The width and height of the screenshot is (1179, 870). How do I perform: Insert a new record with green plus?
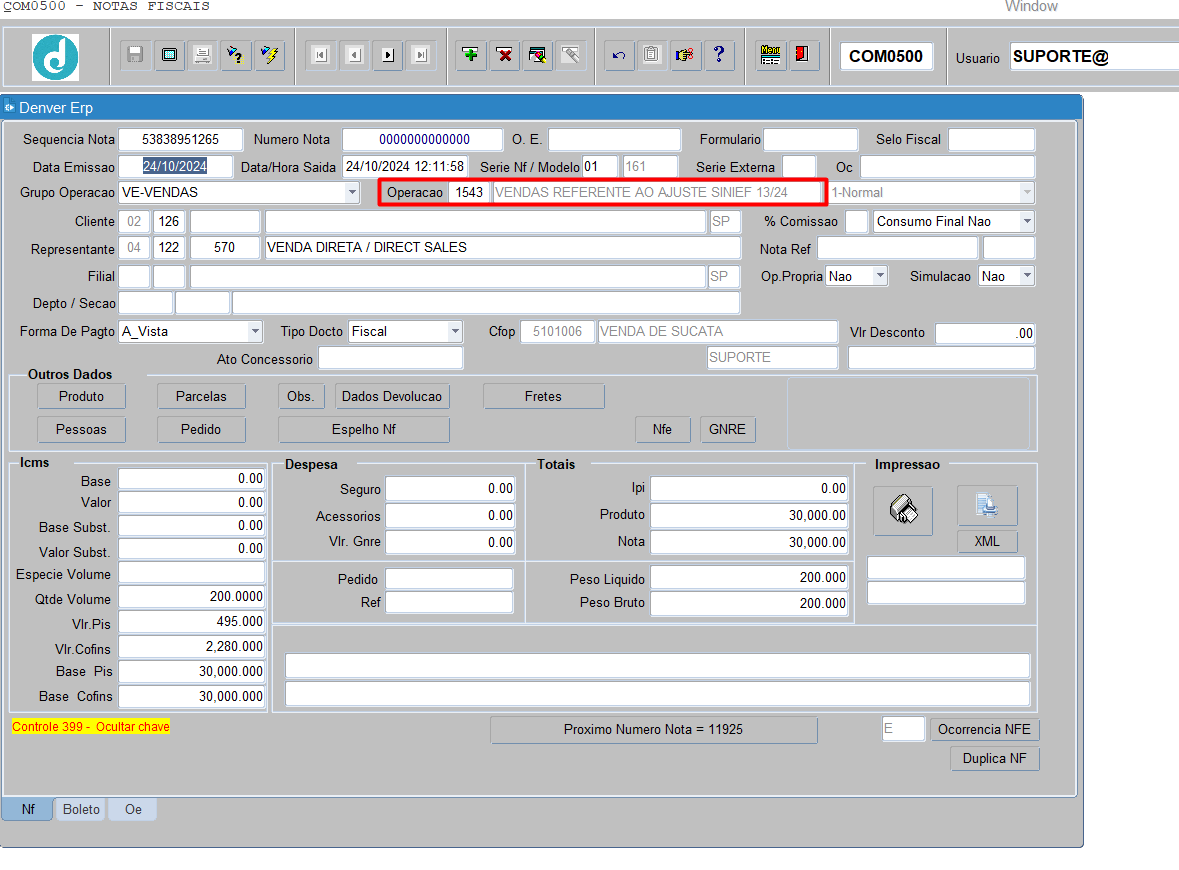pyautogui.click(x=471, y=55)
